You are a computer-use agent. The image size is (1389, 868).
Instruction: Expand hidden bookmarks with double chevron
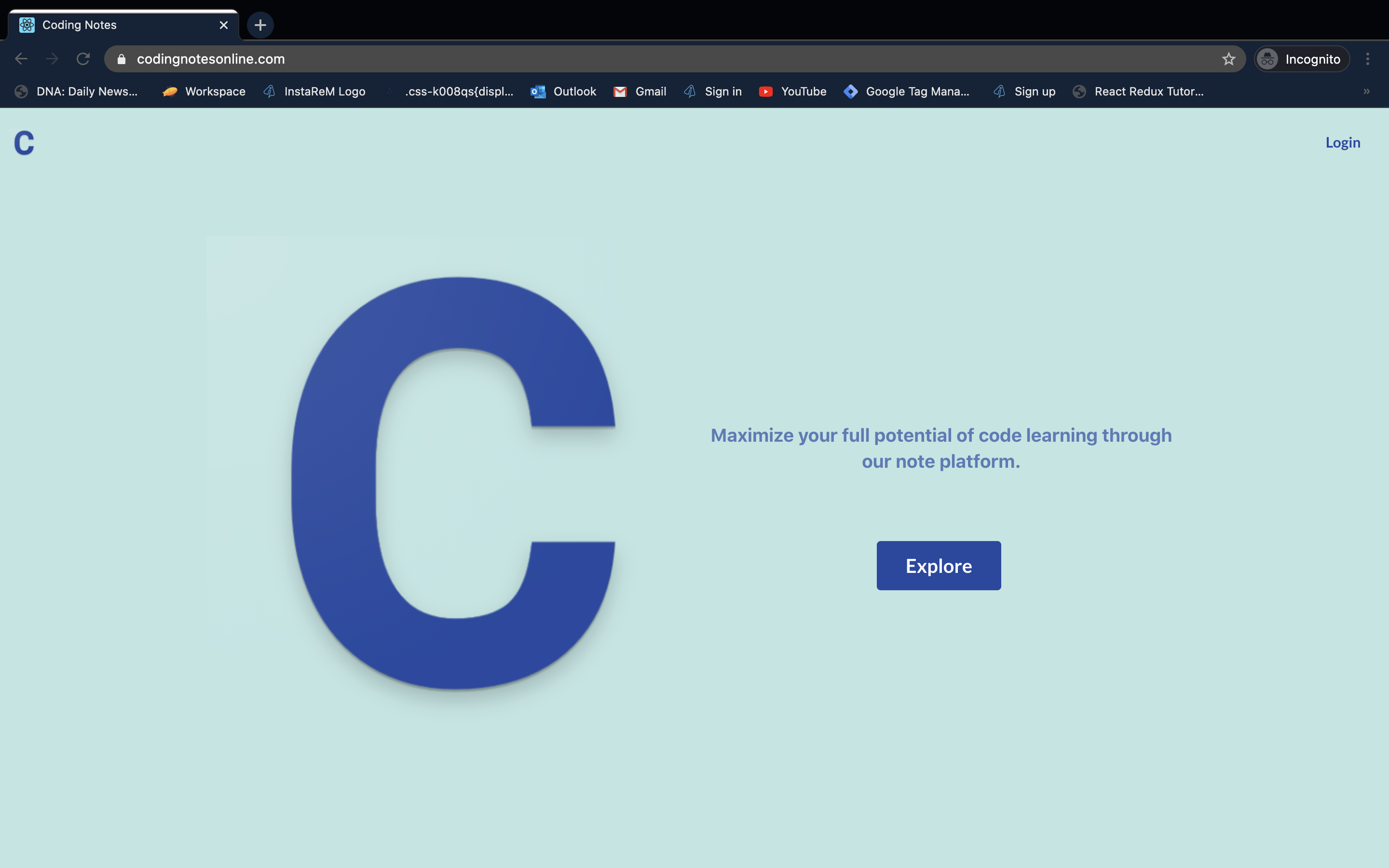click(x=1366, y=92)
